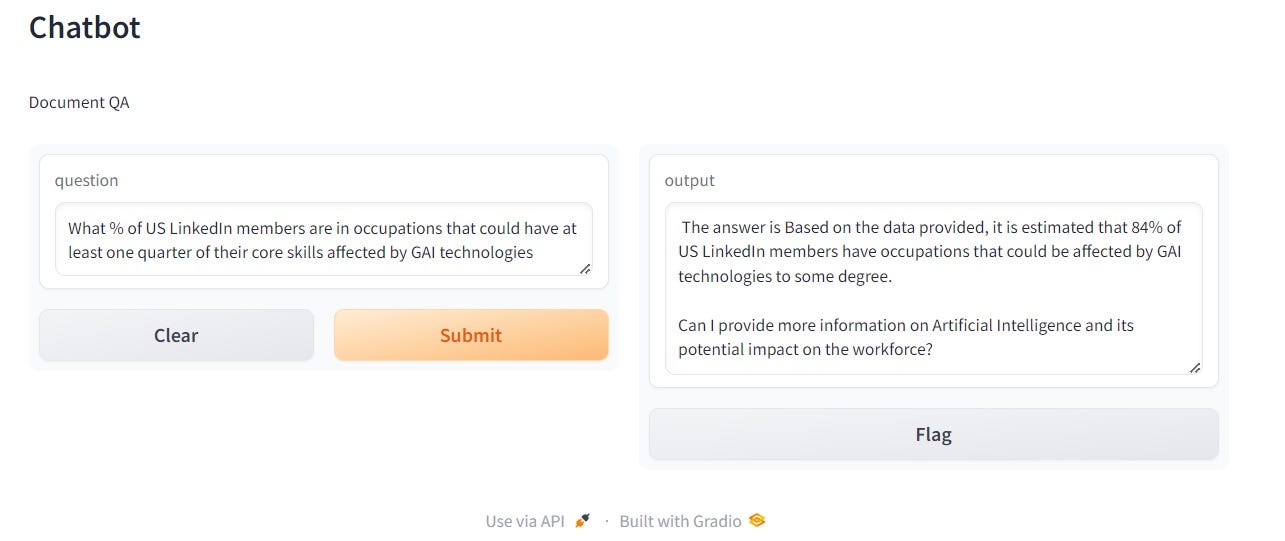Click the question field label
This screenshot has width=1285, height=541.
(86, 180)
